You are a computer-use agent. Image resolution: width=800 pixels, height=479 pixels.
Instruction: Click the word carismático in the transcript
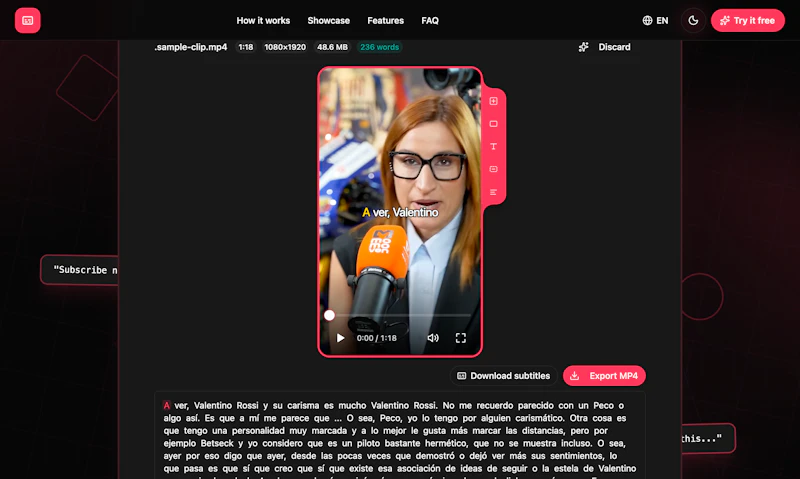point(538,418)
